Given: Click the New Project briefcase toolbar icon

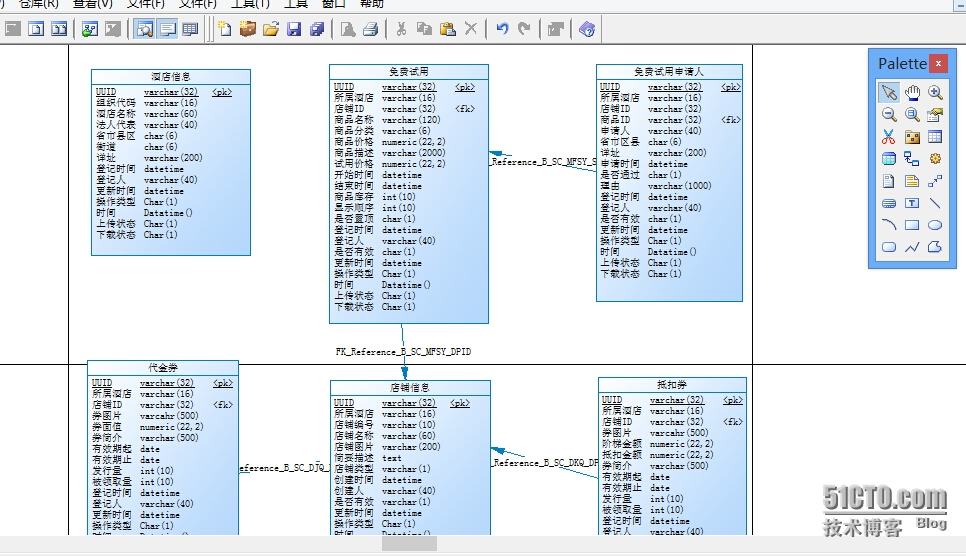Looking at the screenshot, I should [248, 29].
